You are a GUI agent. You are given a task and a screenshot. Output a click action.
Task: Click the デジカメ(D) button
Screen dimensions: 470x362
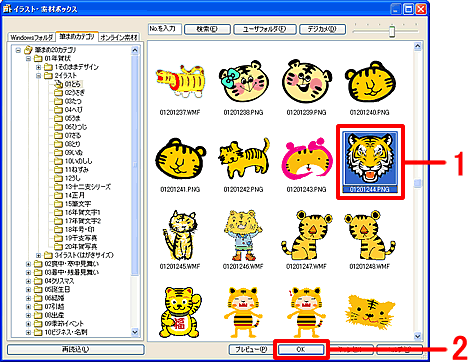(x=322, y=29)
